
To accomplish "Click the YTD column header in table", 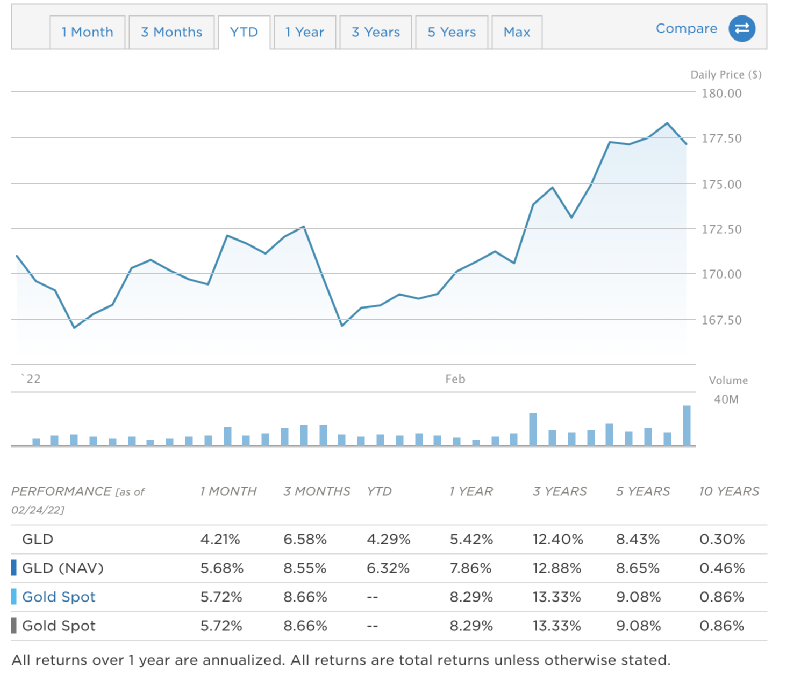I will (x=379, y=492).
